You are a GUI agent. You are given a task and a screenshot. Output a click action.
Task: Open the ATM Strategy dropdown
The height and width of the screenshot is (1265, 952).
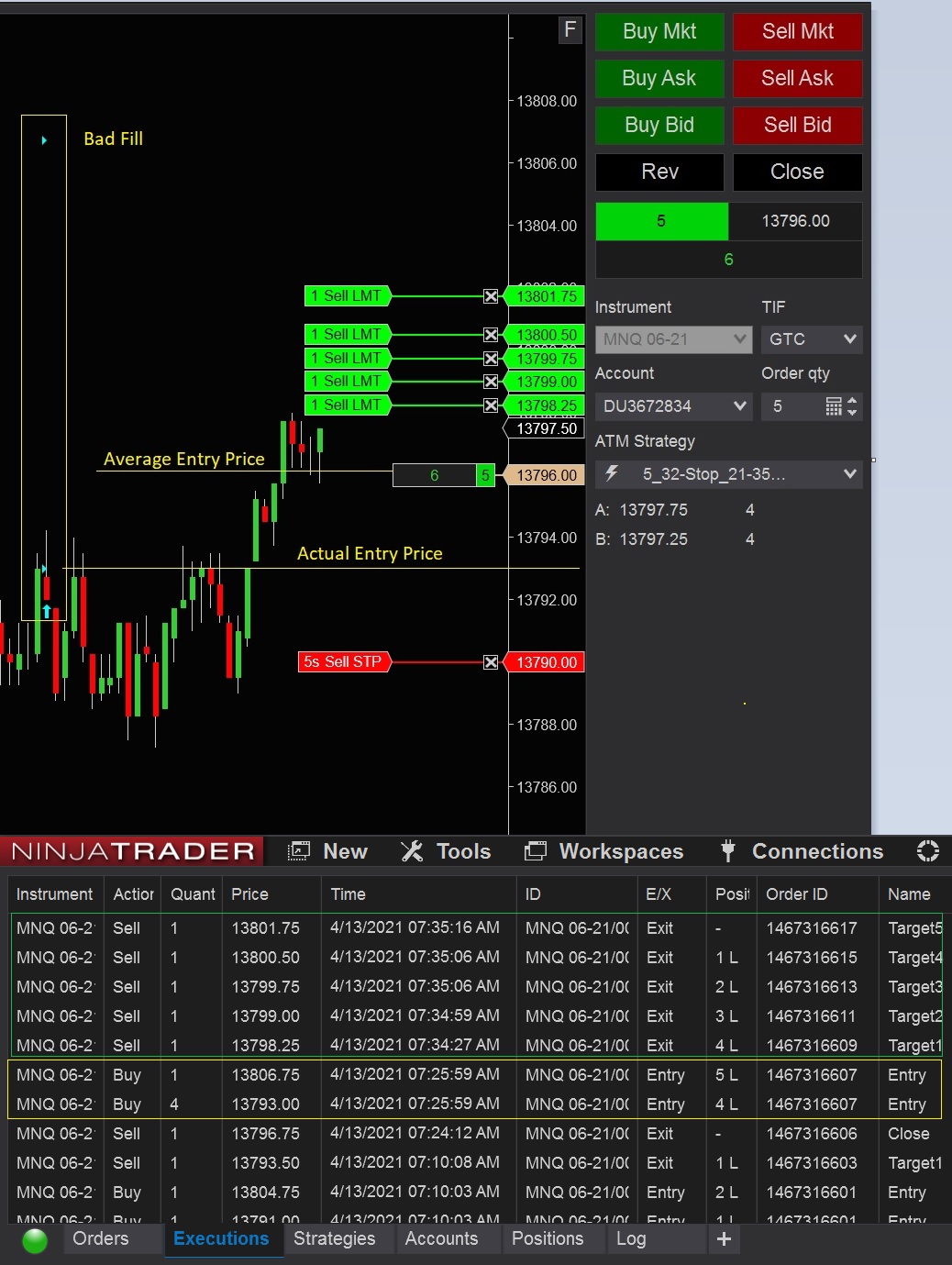pyautogui.click(x=728, y=474)
